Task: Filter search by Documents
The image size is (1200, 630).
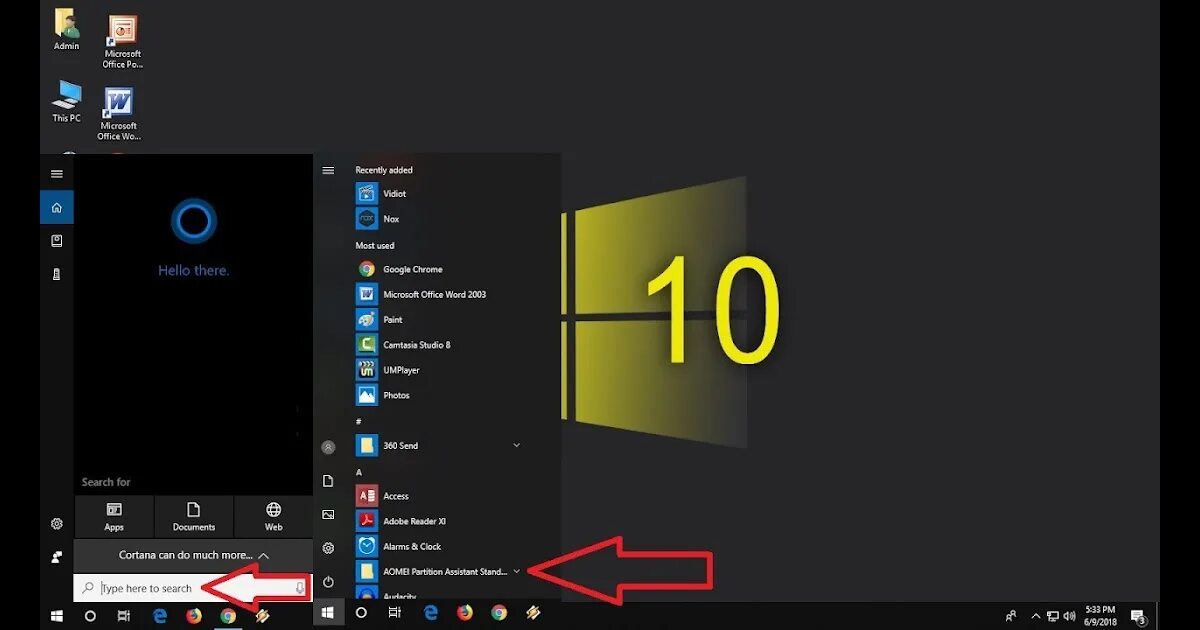Action: coord(194,517)
